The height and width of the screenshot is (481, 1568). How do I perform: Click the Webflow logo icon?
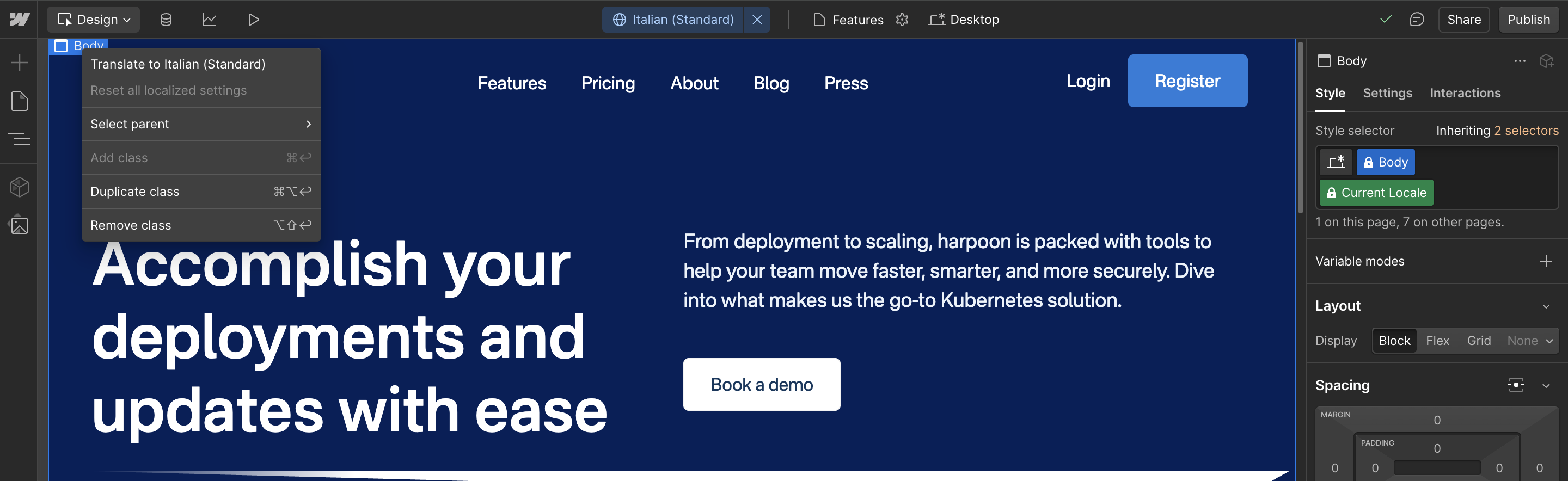20,20
